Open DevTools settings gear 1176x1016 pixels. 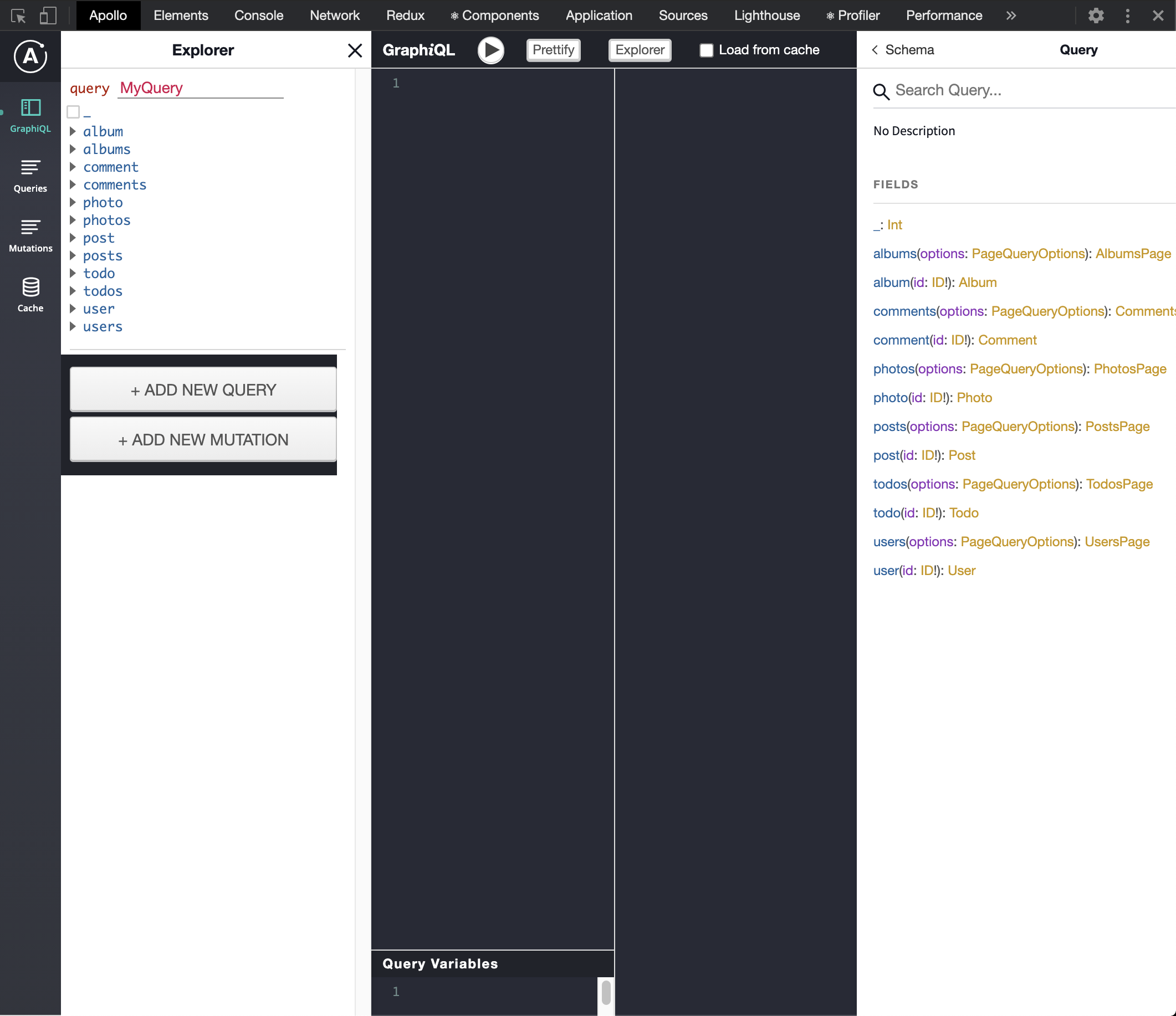[1096, 16]
